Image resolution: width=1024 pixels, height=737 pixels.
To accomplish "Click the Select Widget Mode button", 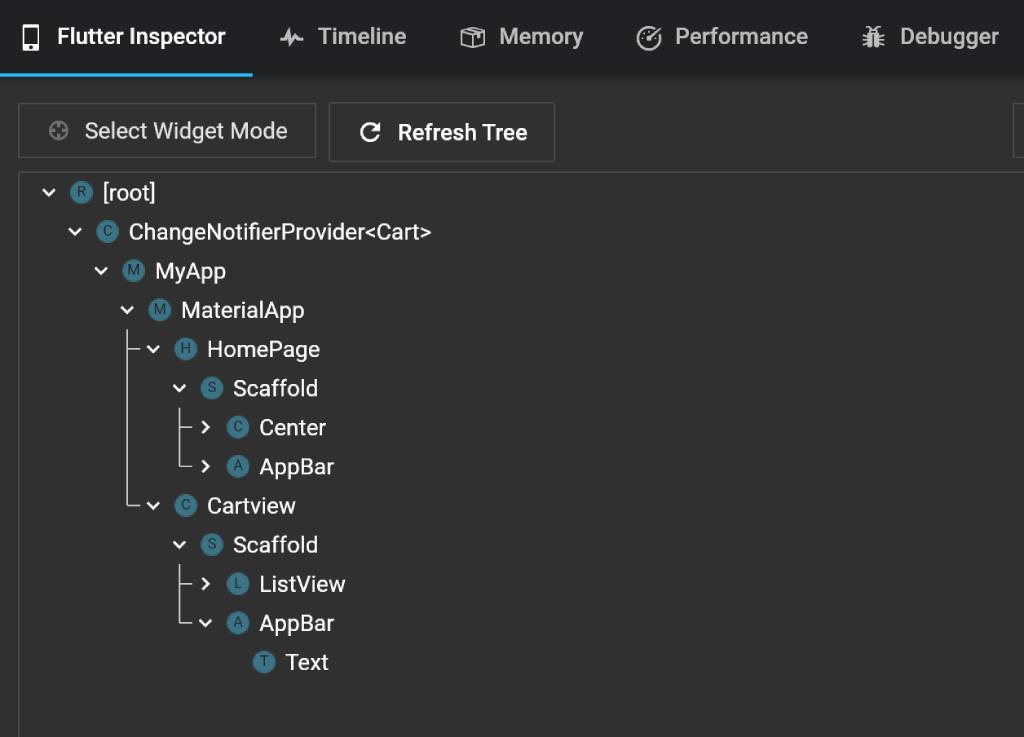I will pyautogui.click(x=167, y=131).
